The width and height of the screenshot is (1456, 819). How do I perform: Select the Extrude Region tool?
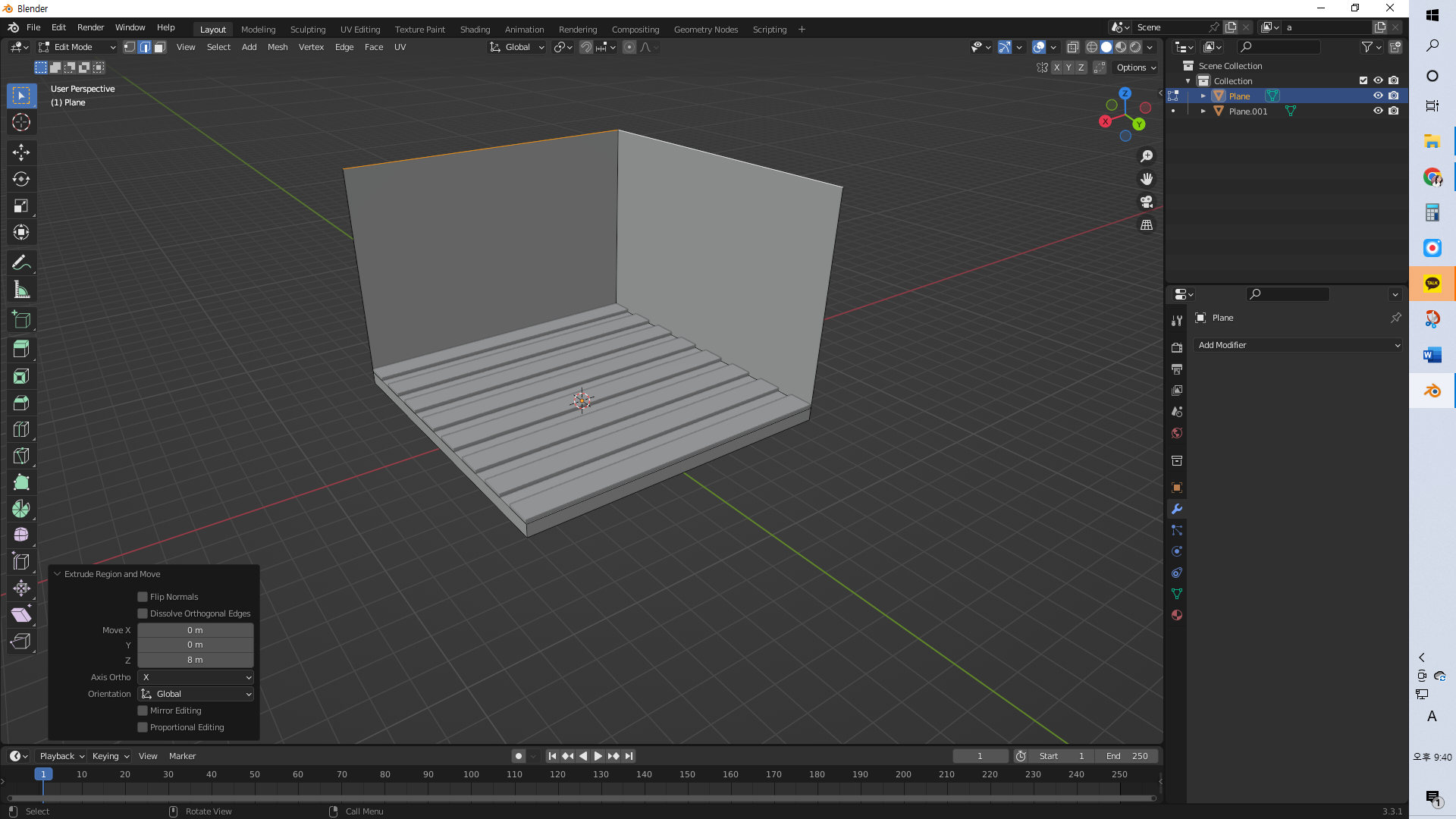21,348
